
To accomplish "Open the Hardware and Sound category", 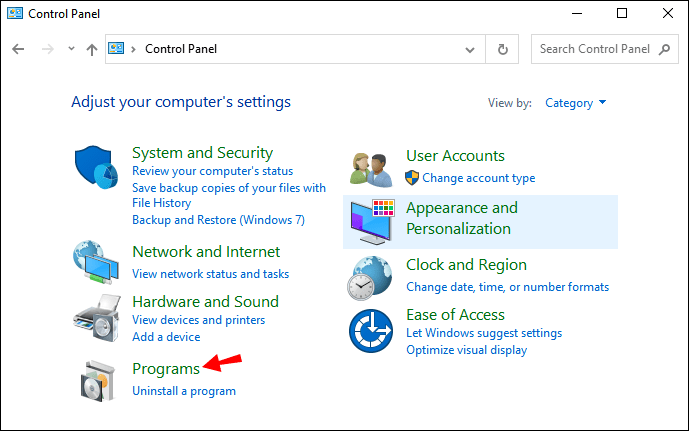I will click(205, 302).
